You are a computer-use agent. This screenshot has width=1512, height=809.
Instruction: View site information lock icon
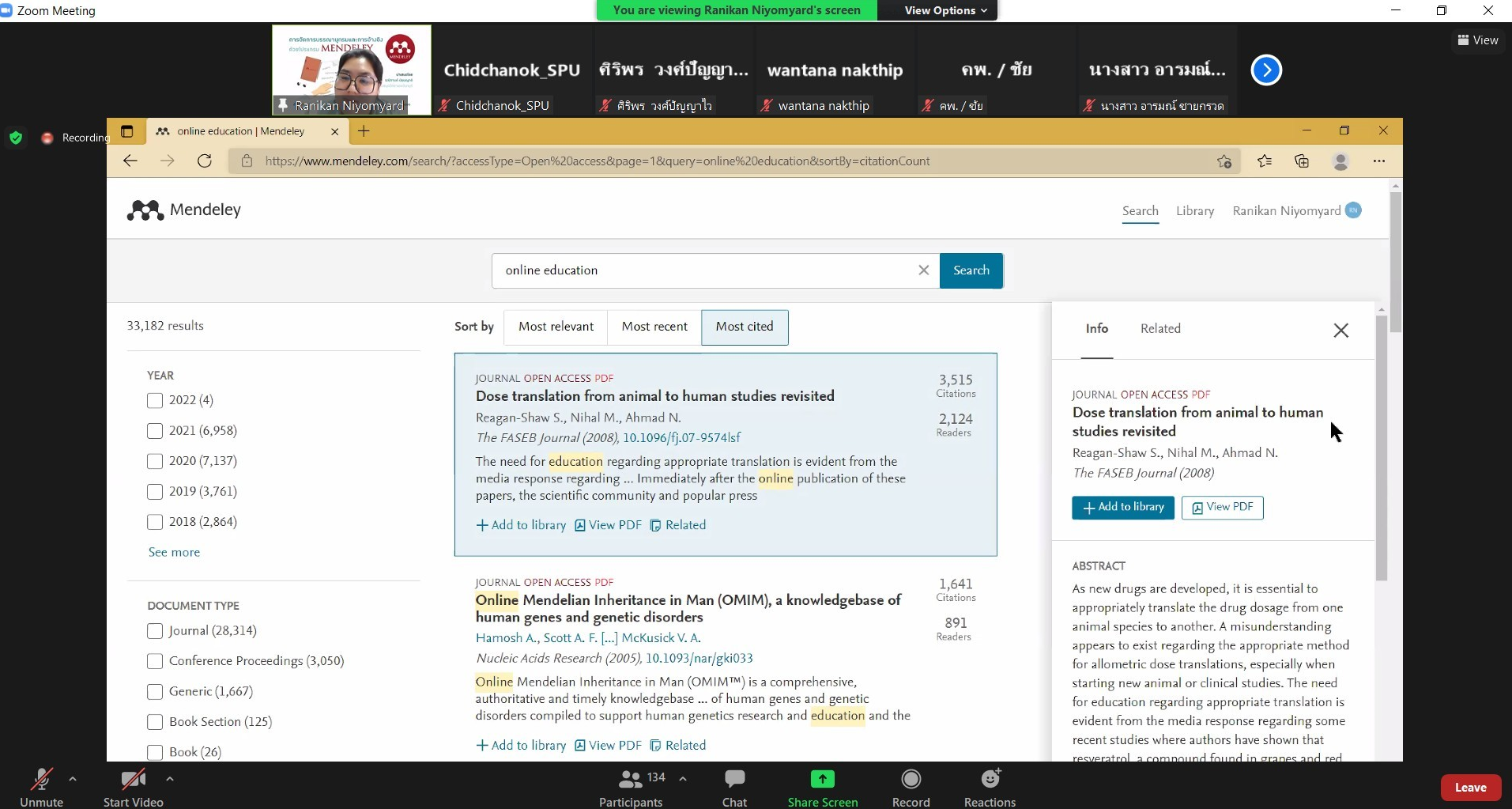247,161
